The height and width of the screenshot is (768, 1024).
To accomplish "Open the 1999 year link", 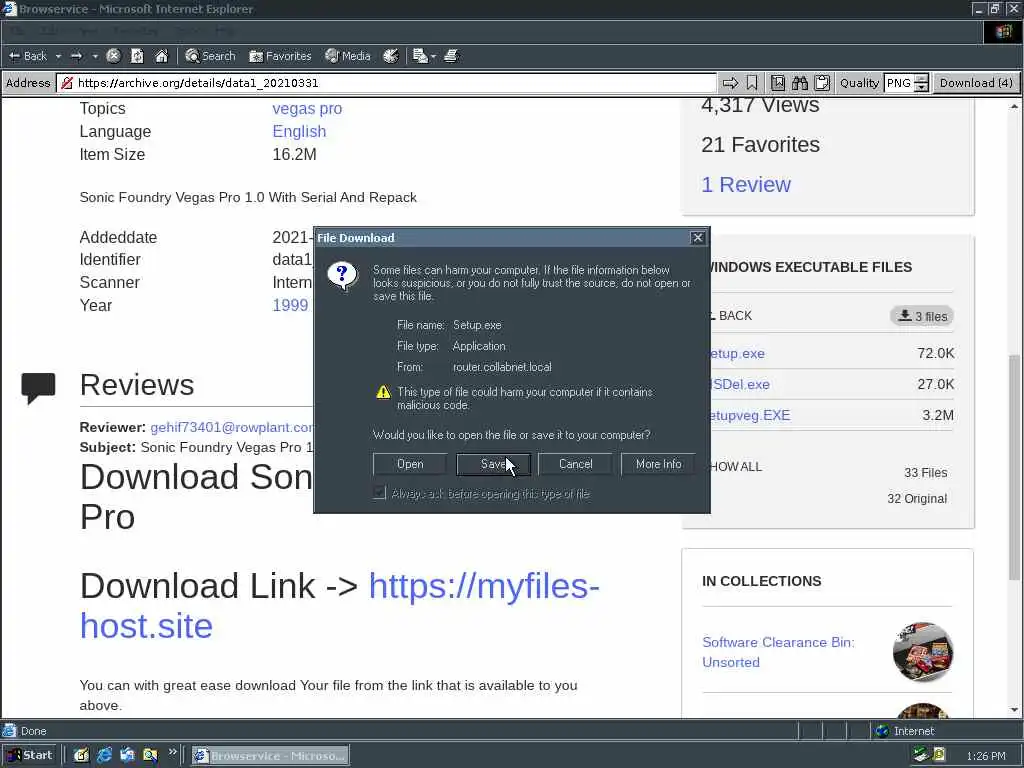I will tap(290, 305).
